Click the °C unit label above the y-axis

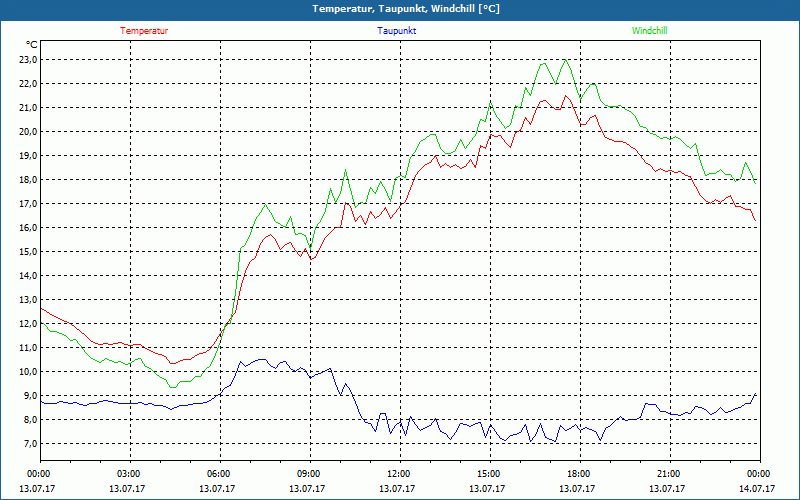tap(32, 45)
